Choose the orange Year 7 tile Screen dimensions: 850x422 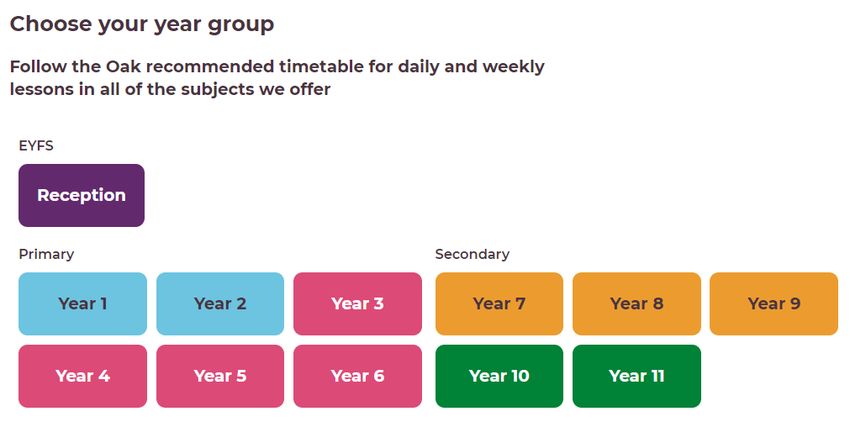(x=499, y=304)
